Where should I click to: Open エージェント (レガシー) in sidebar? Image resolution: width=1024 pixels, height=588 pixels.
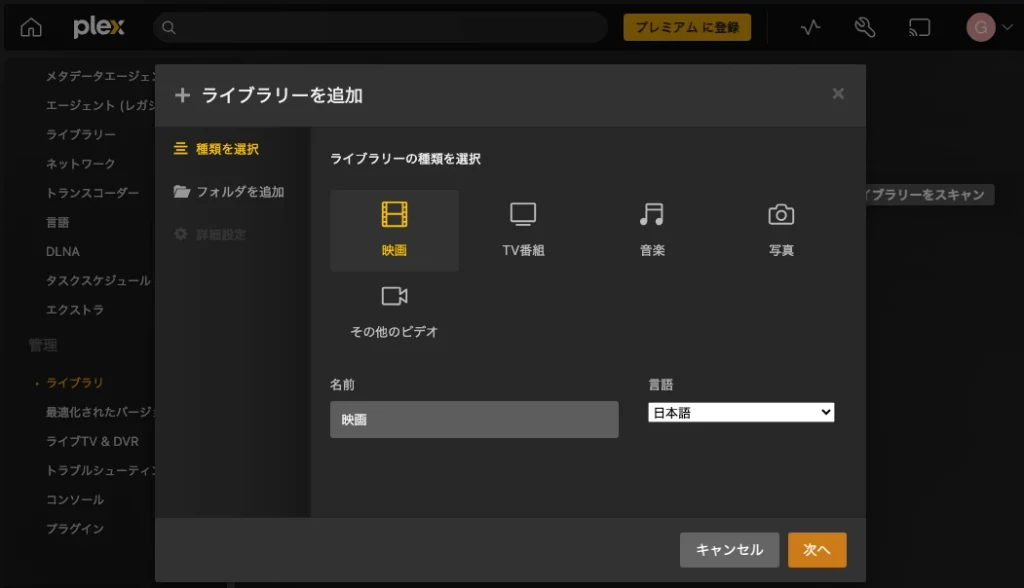(x=100, y=105)
